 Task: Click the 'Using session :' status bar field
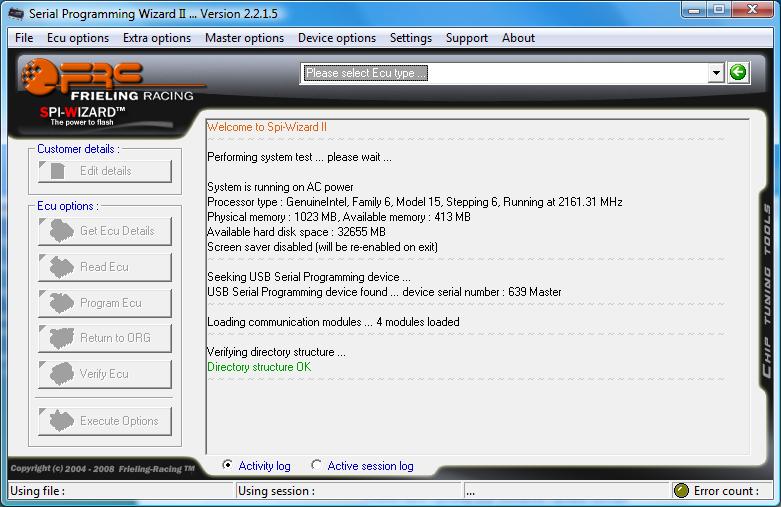[x=349, y=491]
